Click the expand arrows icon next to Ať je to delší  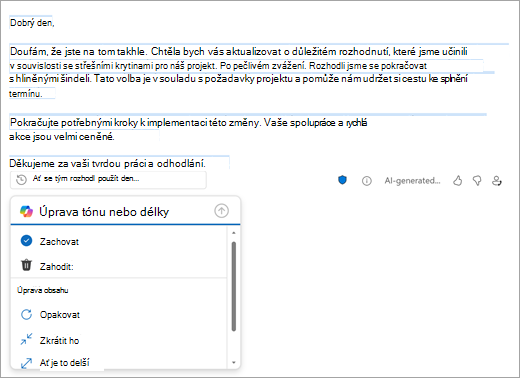[26, 363]
